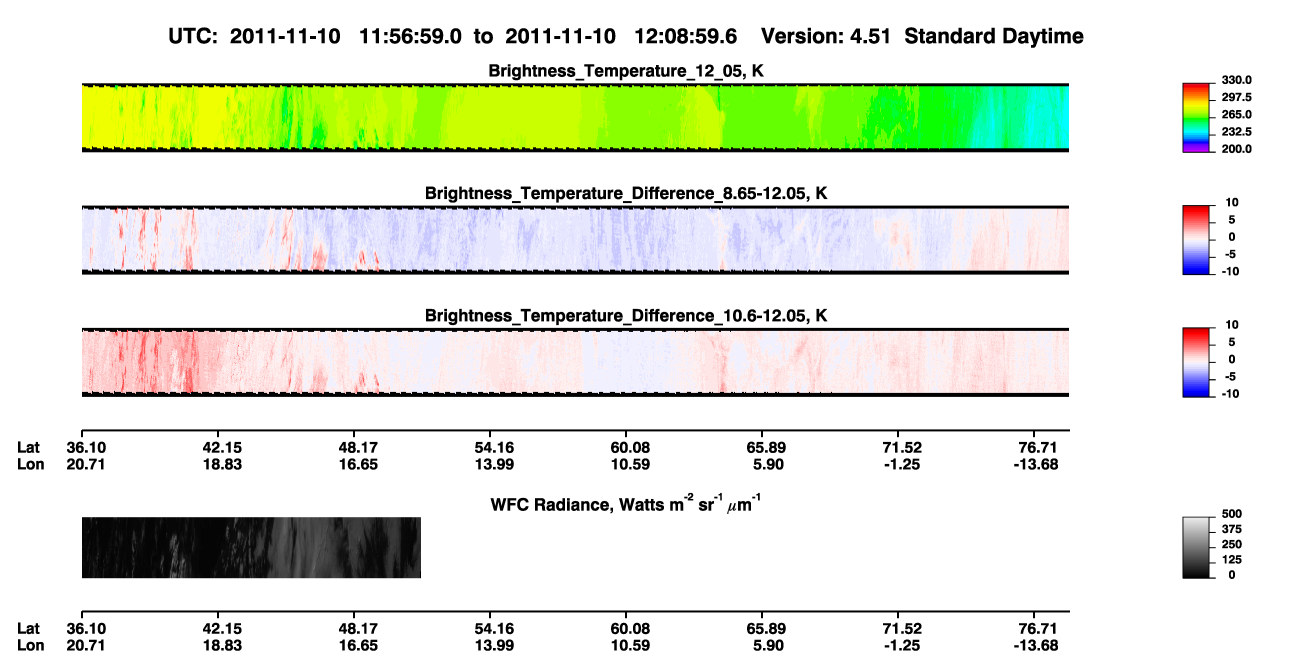Click the WFC Radiance plot title
This screenshot has height=667, width=1300.
point(628,504)
